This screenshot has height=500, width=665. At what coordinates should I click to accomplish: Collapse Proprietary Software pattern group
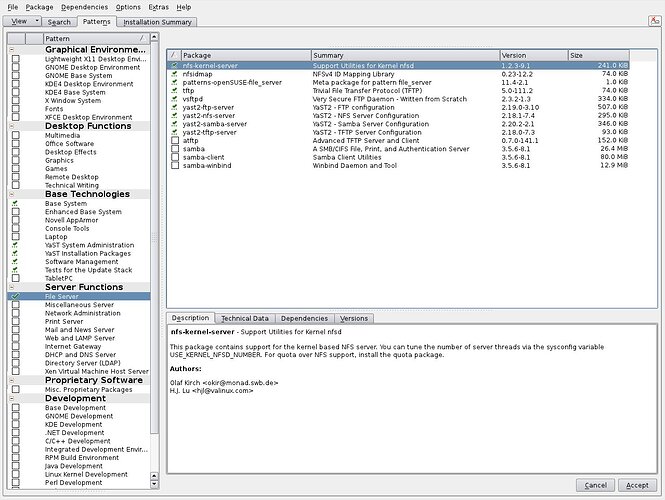[11, 380]
